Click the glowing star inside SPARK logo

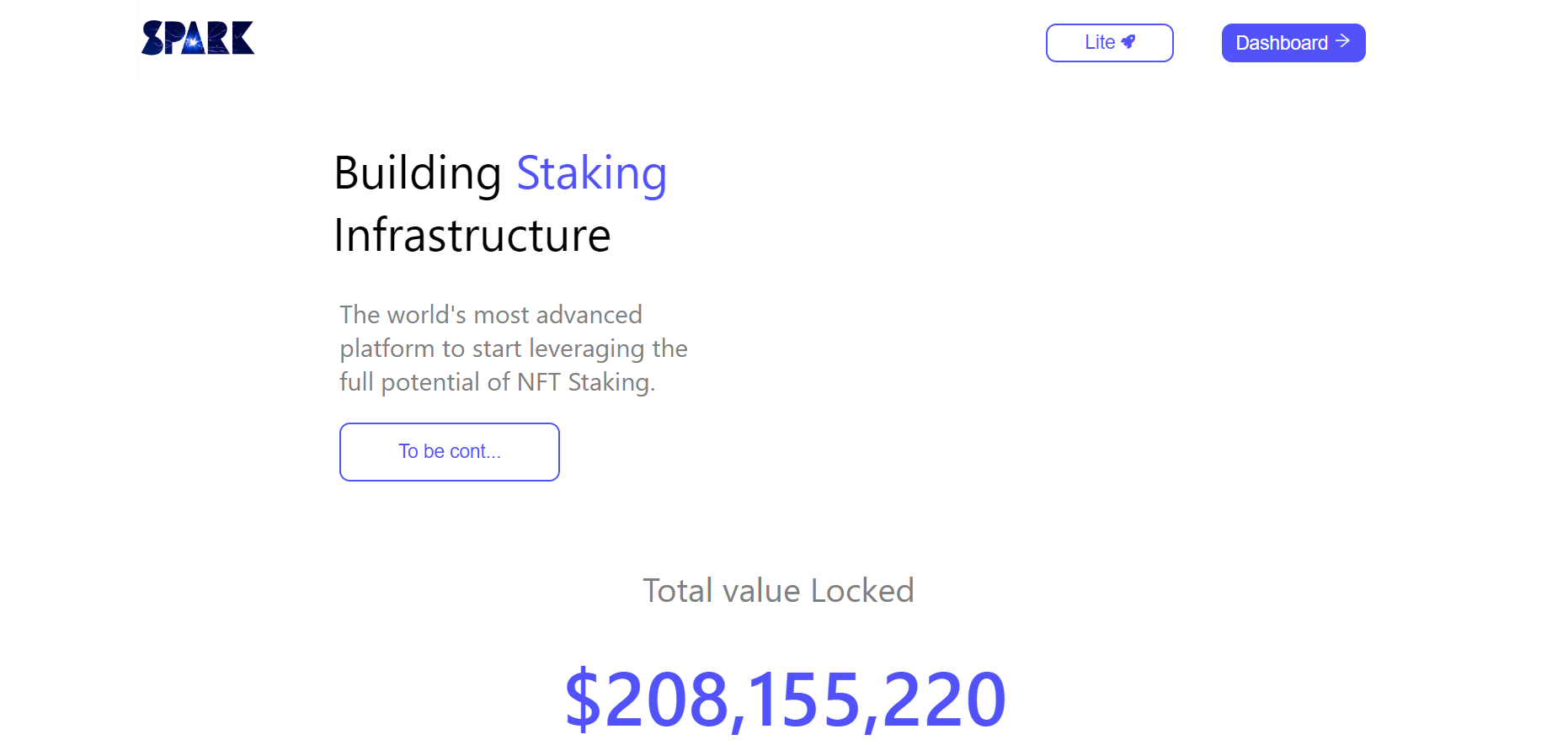point(194,40)
